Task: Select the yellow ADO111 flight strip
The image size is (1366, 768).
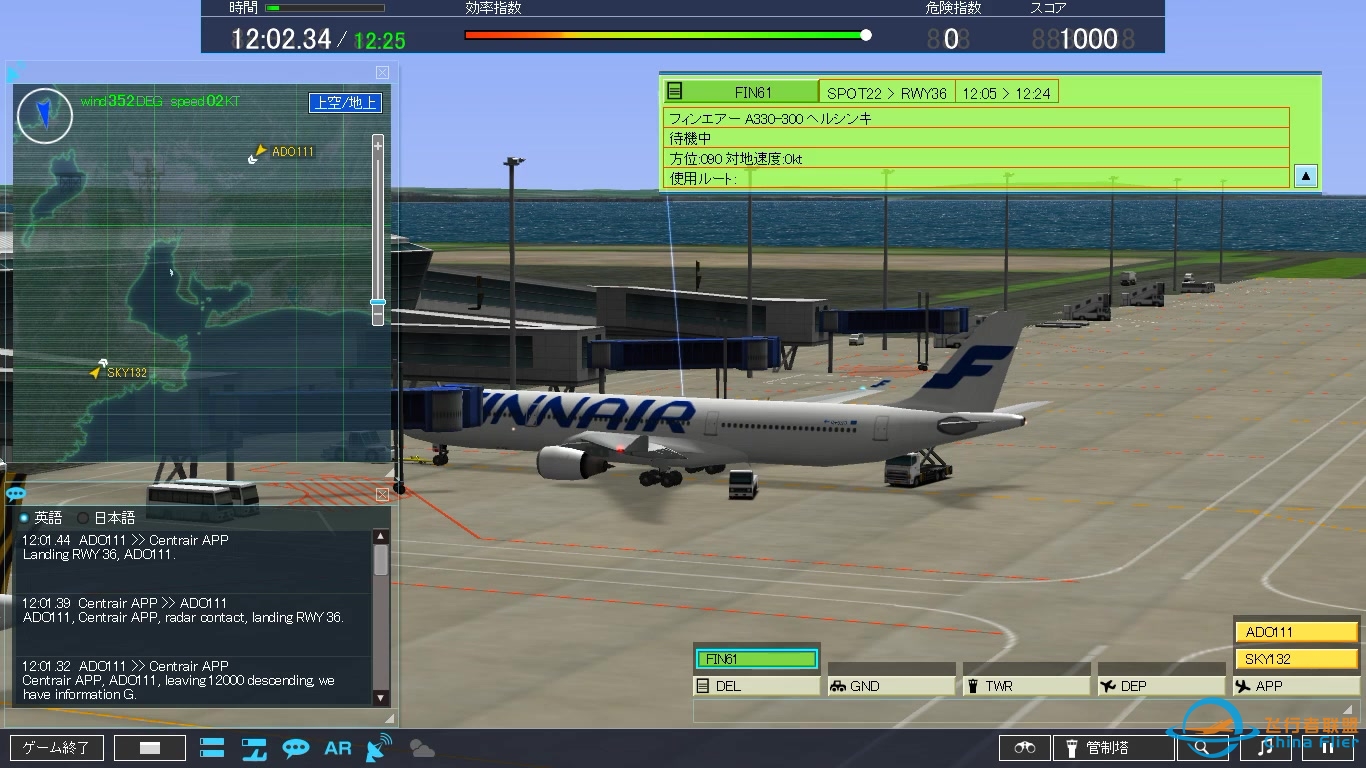Action: point(1296,632)
